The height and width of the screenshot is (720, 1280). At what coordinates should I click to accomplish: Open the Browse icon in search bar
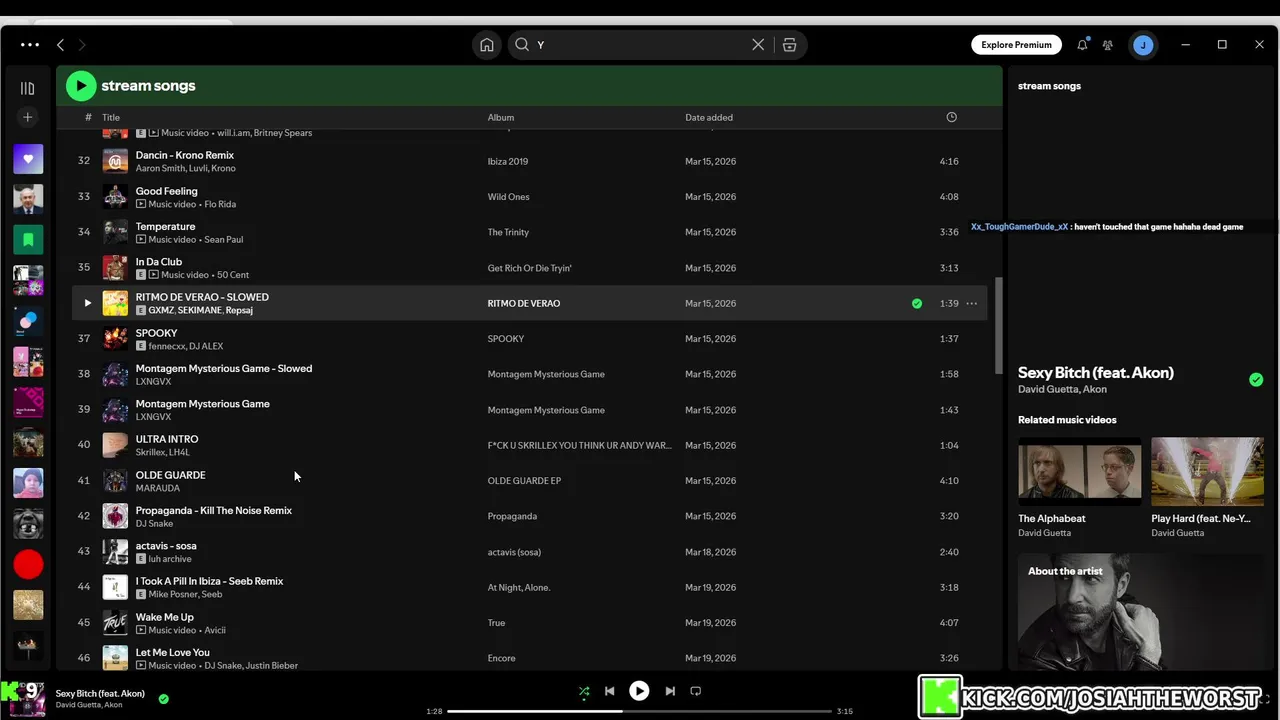point(790,45)
